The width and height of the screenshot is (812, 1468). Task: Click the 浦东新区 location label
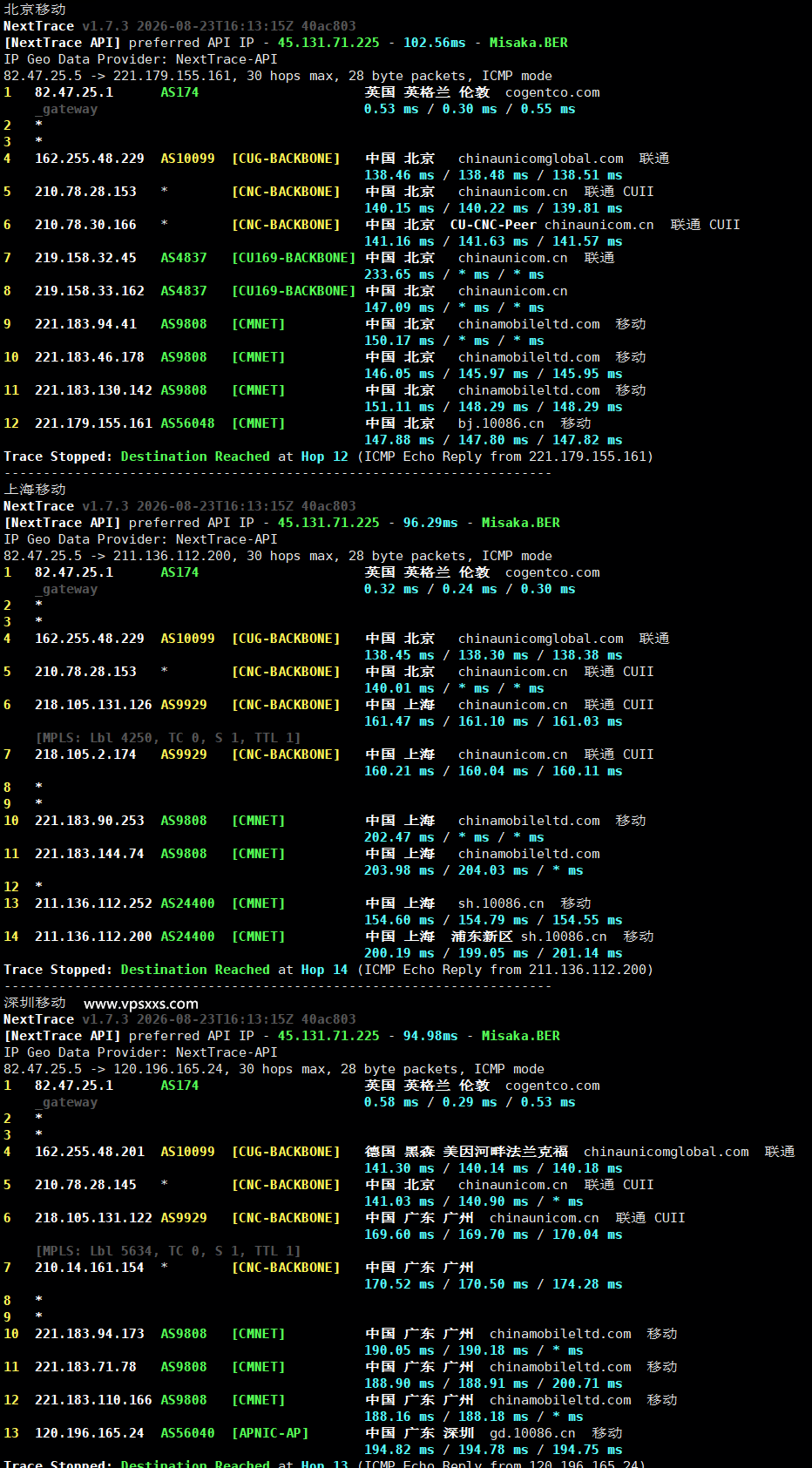[x=482, y=937]
